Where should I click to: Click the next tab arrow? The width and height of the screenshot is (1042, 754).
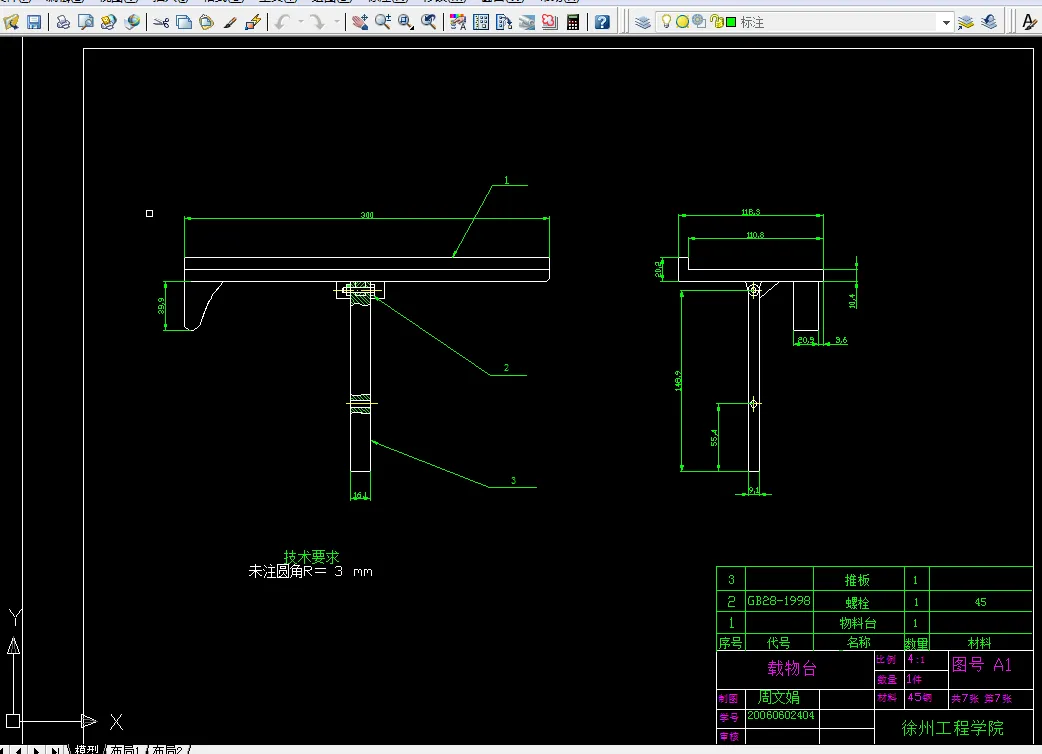37,750
